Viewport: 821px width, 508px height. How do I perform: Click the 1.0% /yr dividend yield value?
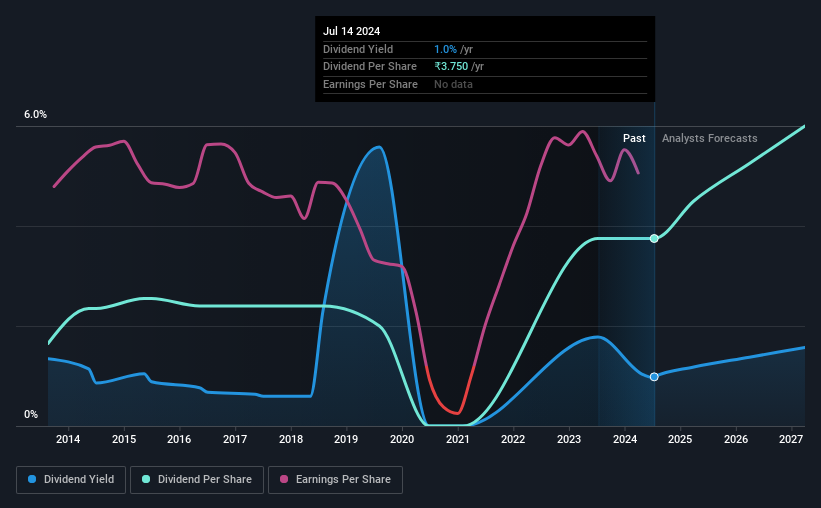pyautogui.click(x=453, y=49)
